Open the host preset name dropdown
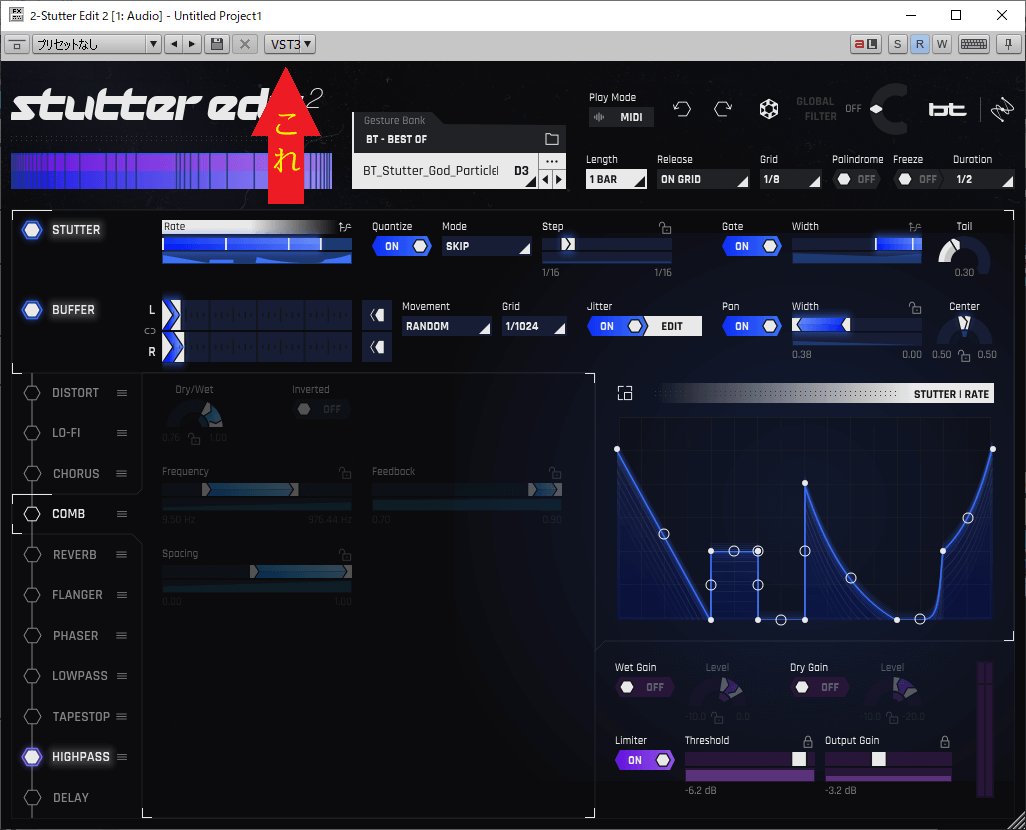Image resolution: width=1026 pixels, height=830 pixels. [97, 44]
